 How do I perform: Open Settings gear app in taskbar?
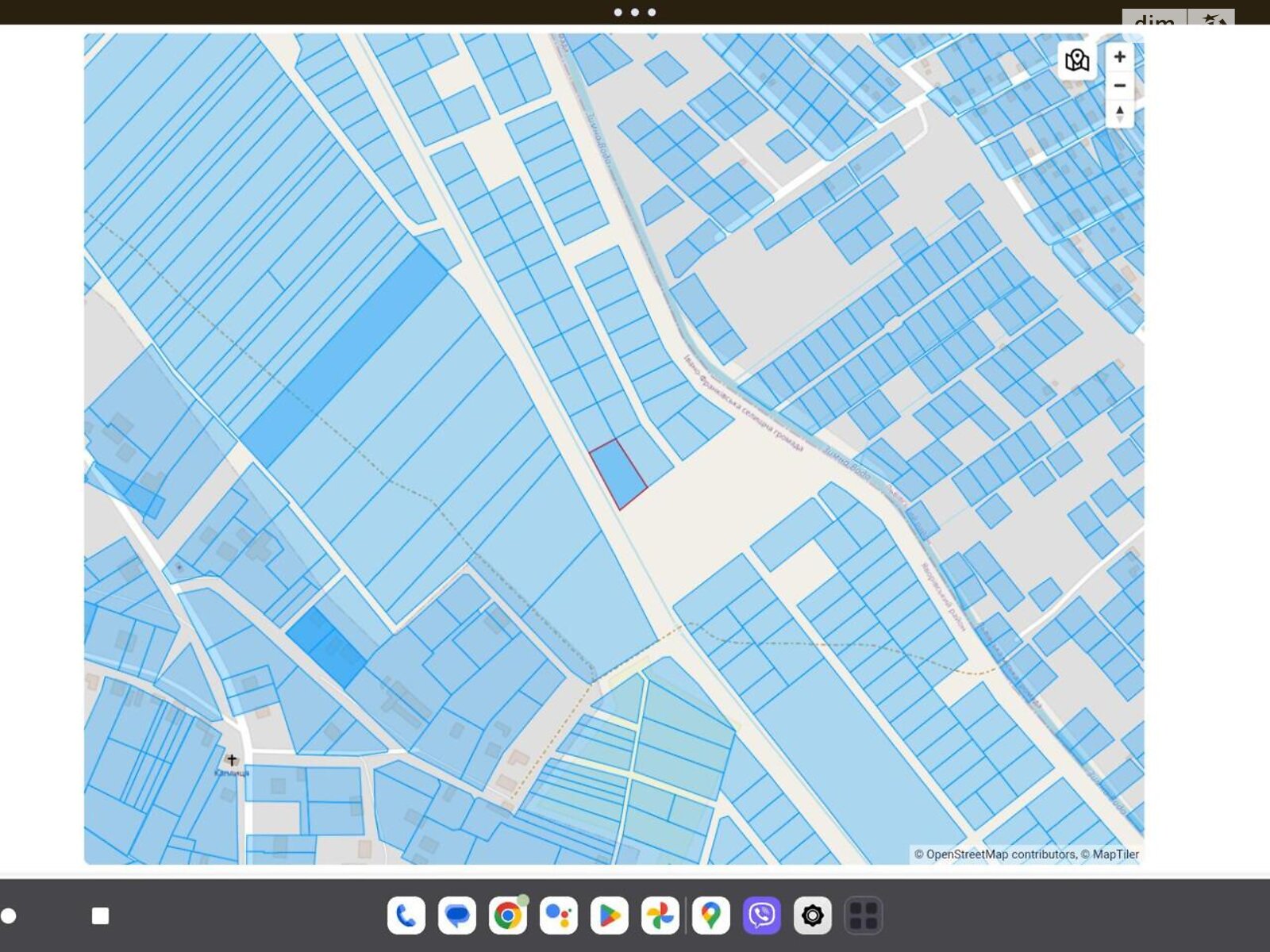[812, 916]
